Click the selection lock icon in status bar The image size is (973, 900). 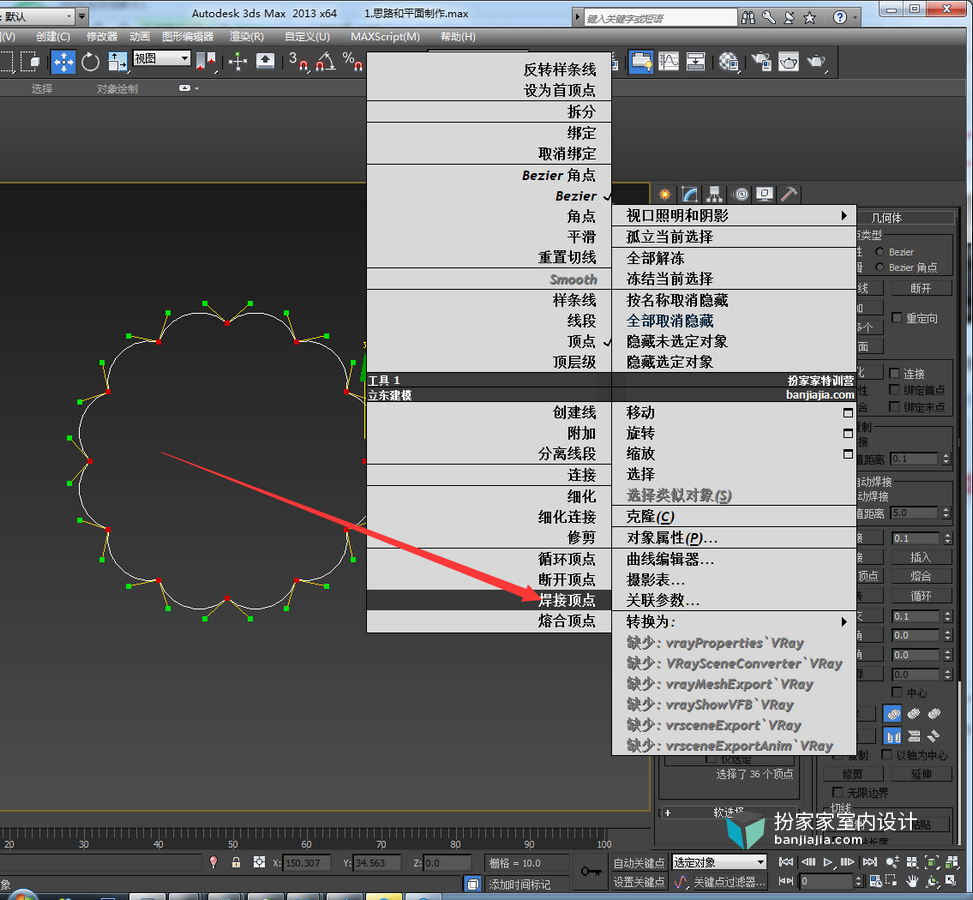(x=236, y=862)
